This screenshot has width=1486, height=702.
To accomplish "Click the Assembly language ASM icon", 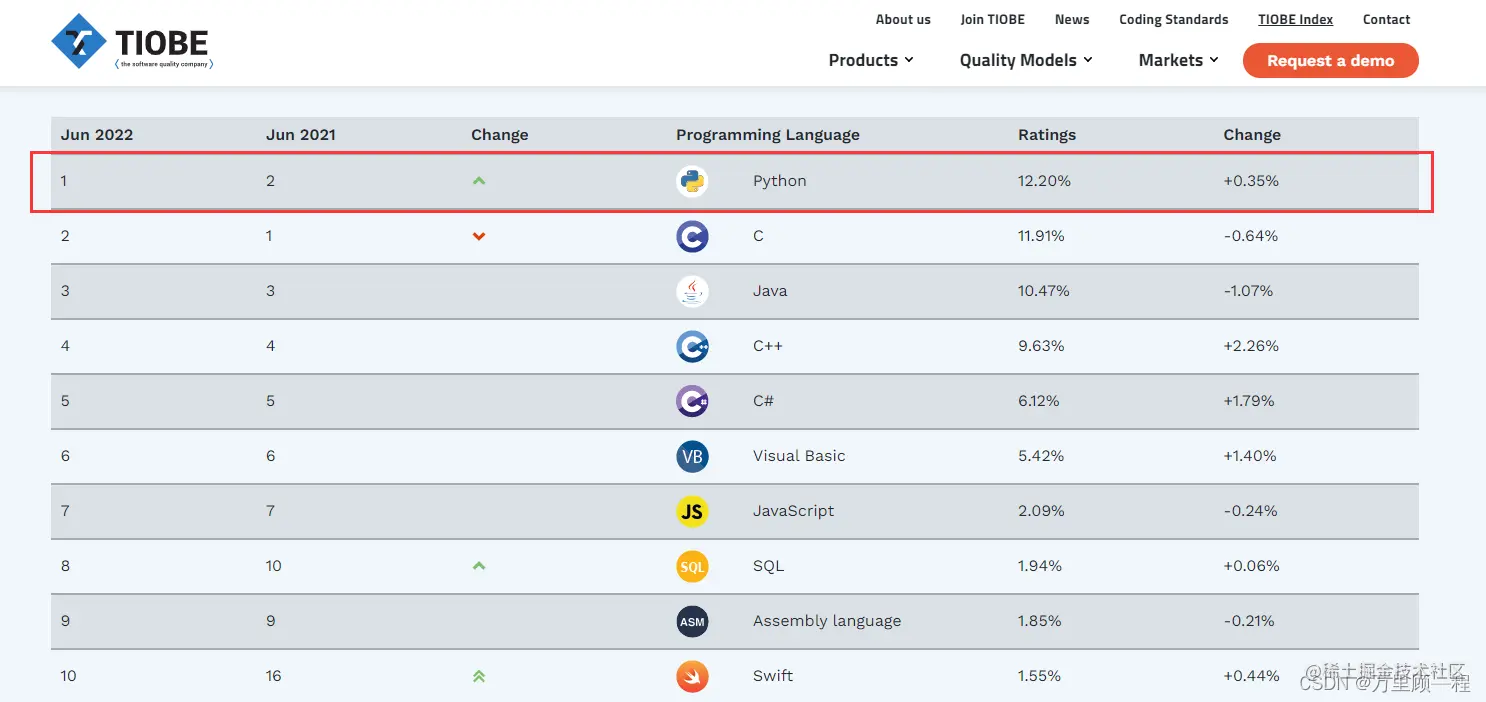I will tap(692, 621).
